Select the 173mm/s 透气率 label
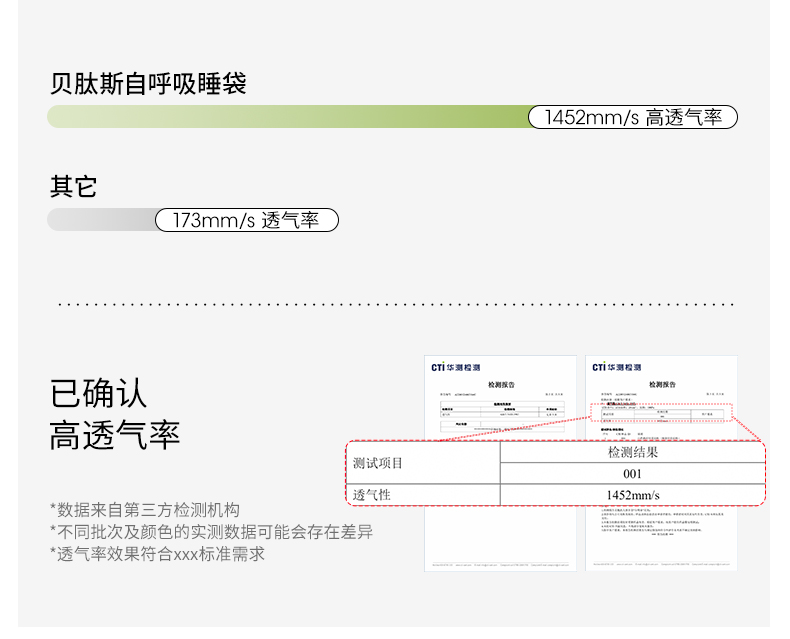The width and height of the screenshot is (790, 639). tap(246, 220)
